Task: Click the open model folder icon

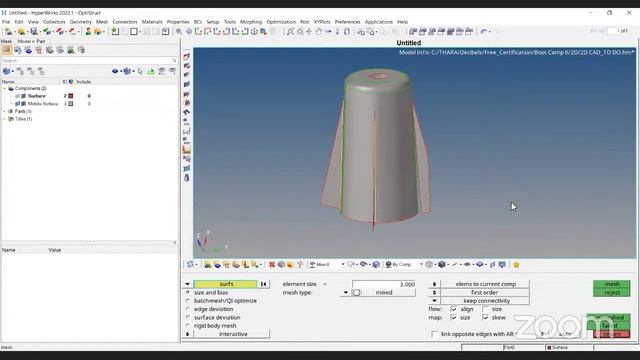Action: pyautogui.click(x=21, y=31)
